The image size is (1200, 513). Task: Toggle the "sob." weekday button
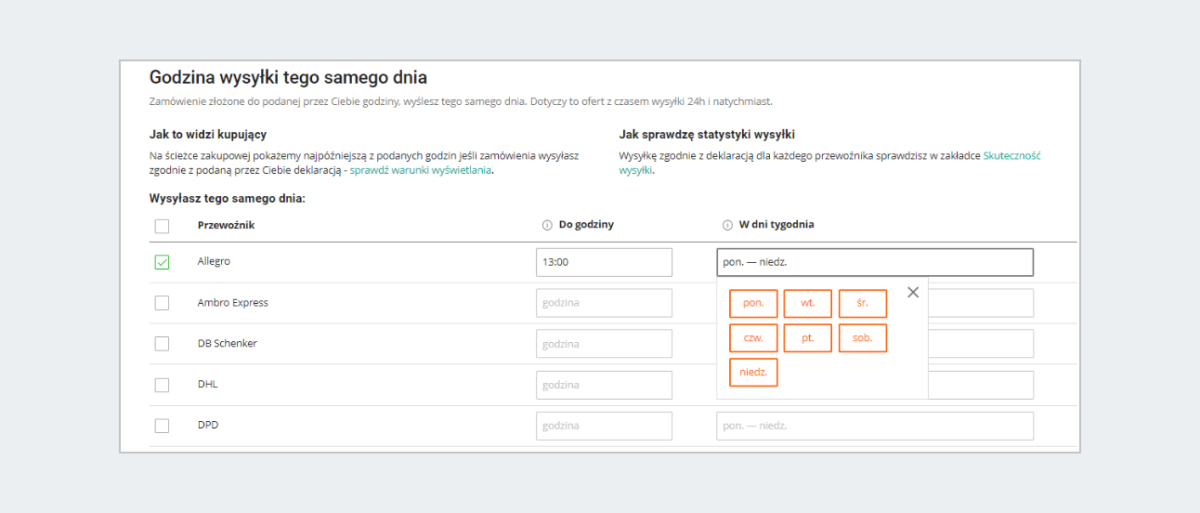click(x=862, y=338)
